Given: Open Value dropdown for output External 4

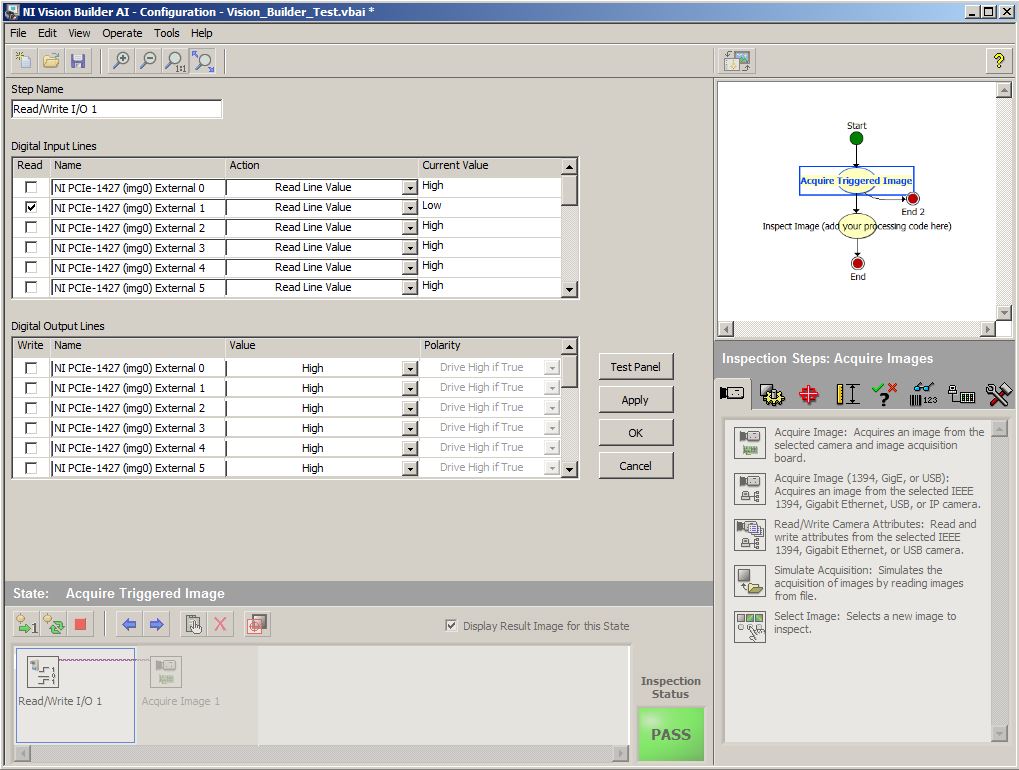Looking at the screenshot, I should click(409, 448).
